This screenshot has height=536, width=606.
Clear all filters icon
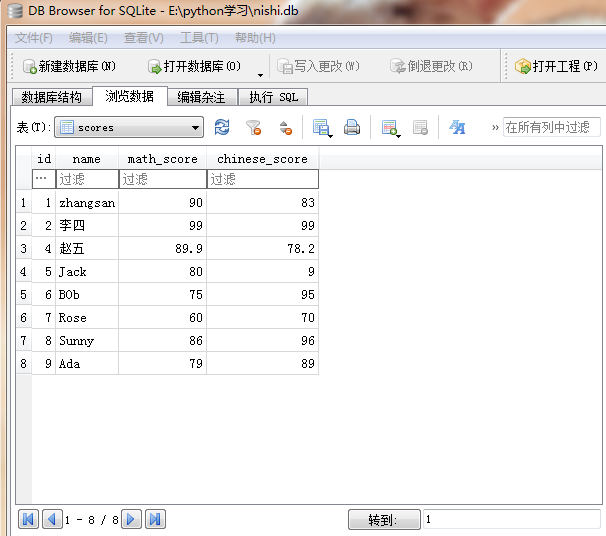[254, 127]
